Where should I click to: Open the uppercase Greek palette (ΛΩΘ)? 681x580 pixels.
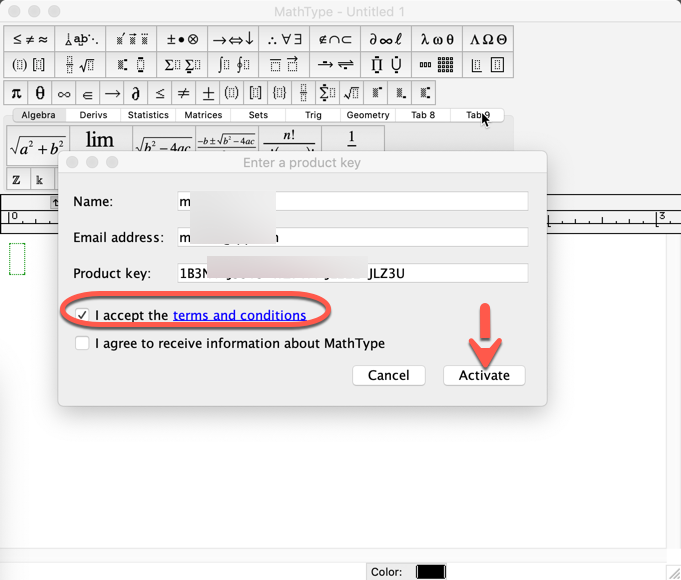488,39
